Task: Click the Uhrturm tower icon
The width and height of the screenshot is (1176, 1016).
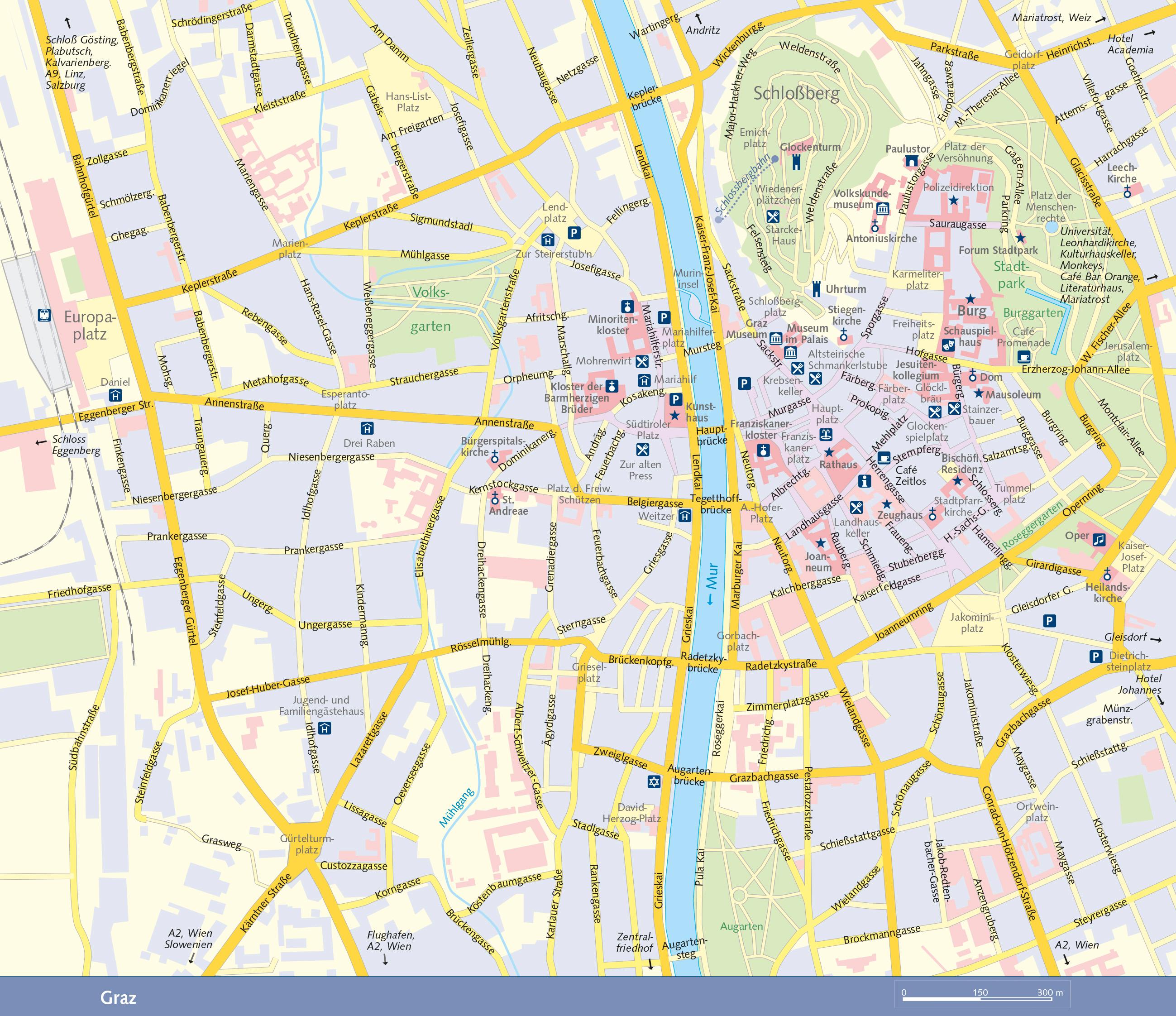Action: 817,288
